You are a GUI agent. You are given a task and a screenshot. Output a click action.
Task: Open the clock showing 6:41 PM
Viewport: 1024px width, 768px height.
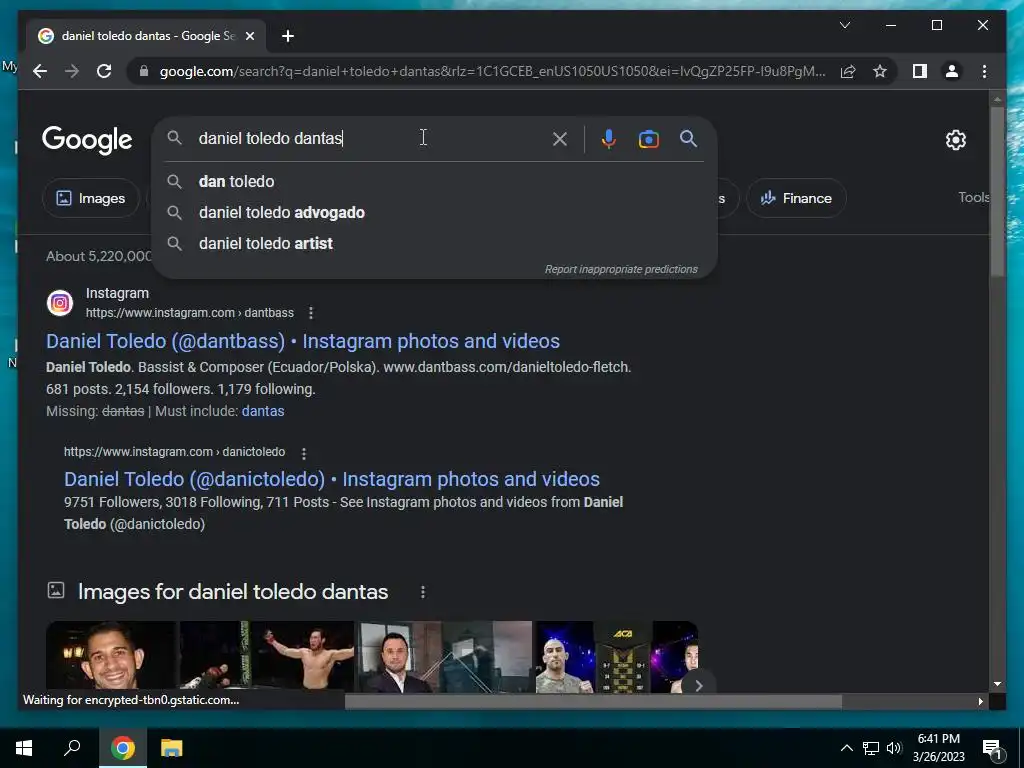point(938,748)
